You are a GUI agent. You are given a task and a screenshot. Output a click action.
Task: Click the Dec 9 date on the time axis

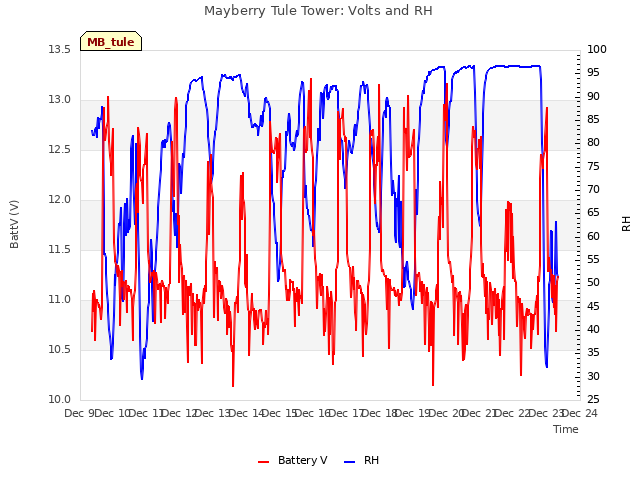click(80, 414)
